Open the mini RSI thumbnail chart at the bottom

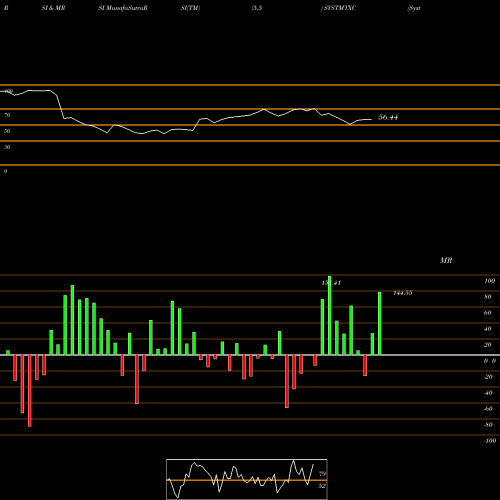click(x=247, y=479)
